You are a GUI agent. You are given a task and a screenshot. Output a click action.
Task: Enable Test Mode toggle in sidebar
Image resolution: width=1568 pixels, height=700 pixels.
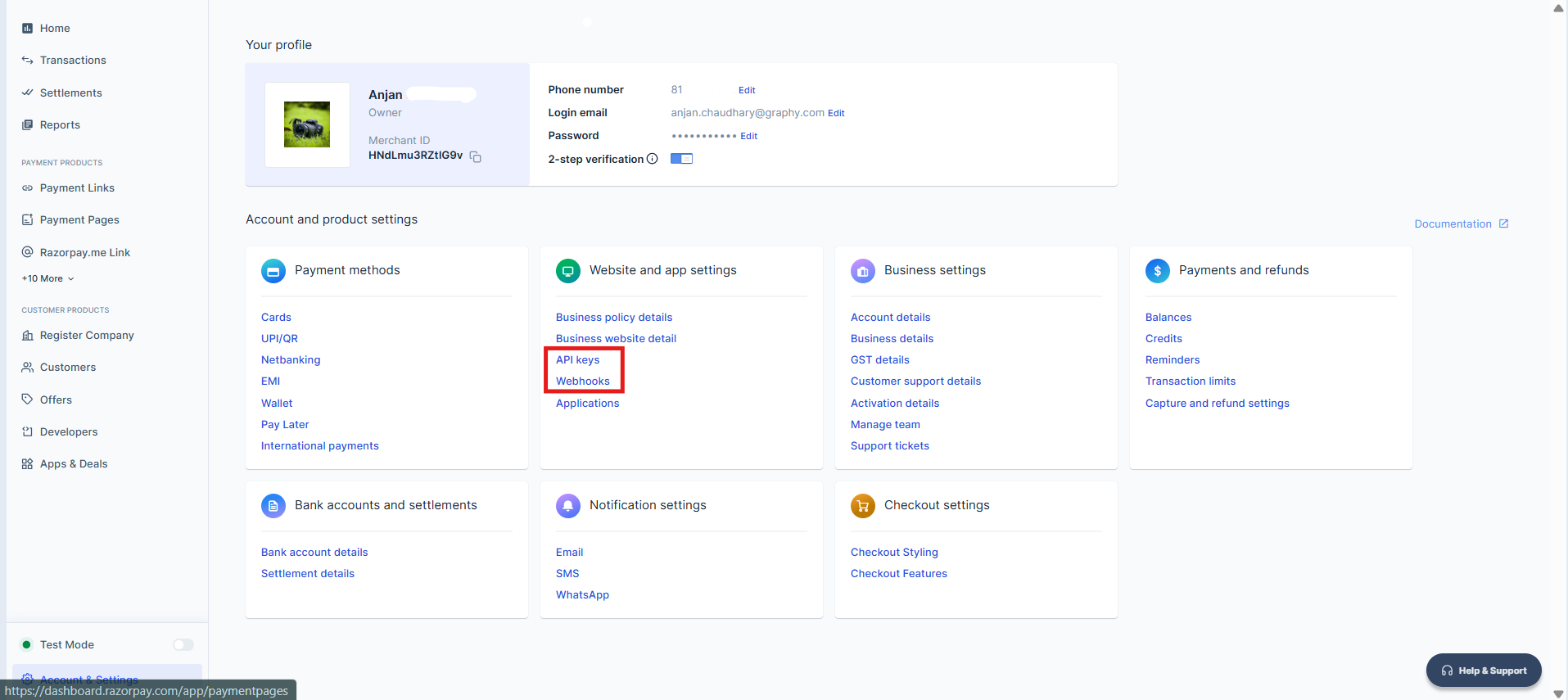[x=183, y=645]
